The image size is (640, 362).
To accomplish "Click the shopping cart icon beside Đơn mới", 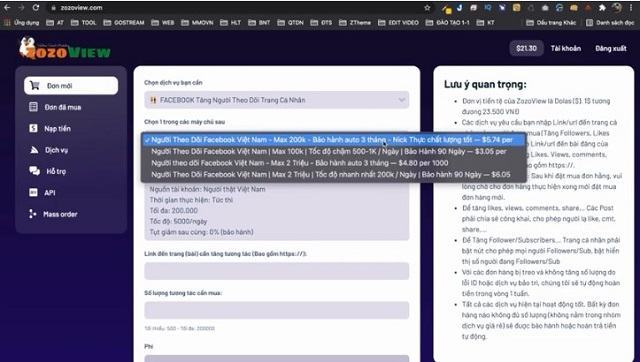I will coord(35,85).
